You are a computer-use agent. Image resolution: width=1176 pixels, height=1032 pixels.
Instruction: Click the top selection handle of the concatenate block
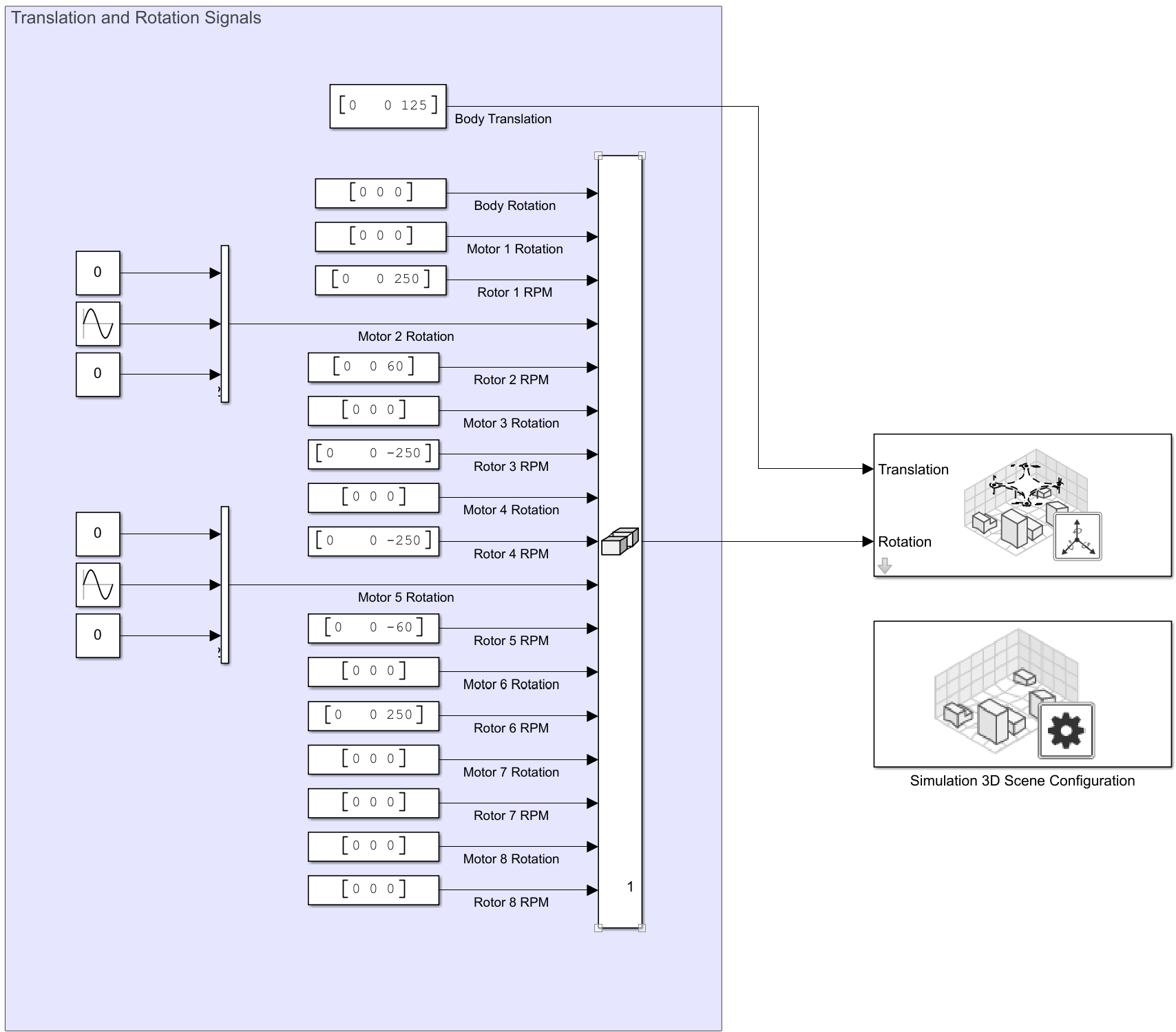click(598, 157)
